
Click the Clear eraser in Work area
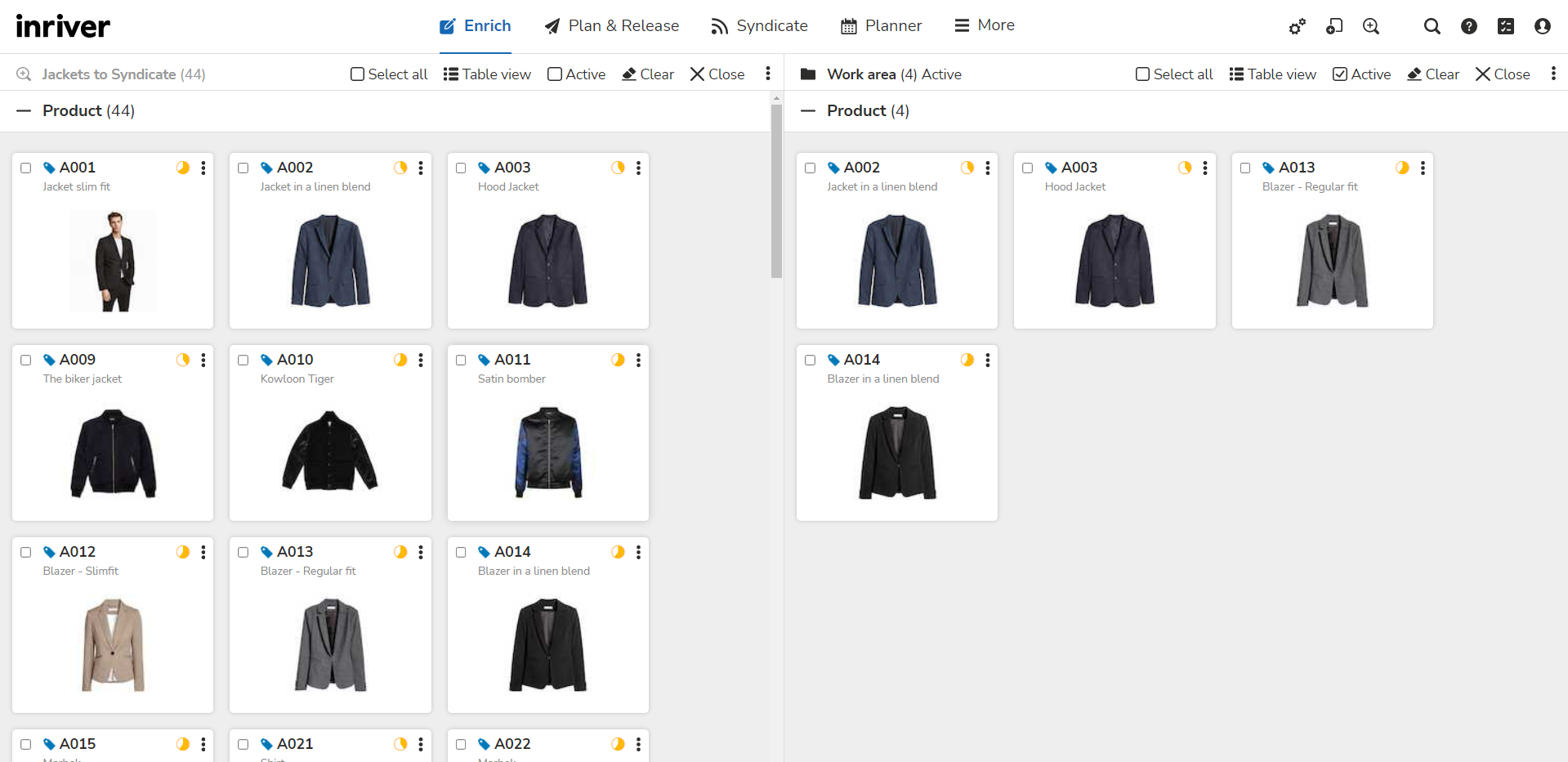(x=1432, y=74)
